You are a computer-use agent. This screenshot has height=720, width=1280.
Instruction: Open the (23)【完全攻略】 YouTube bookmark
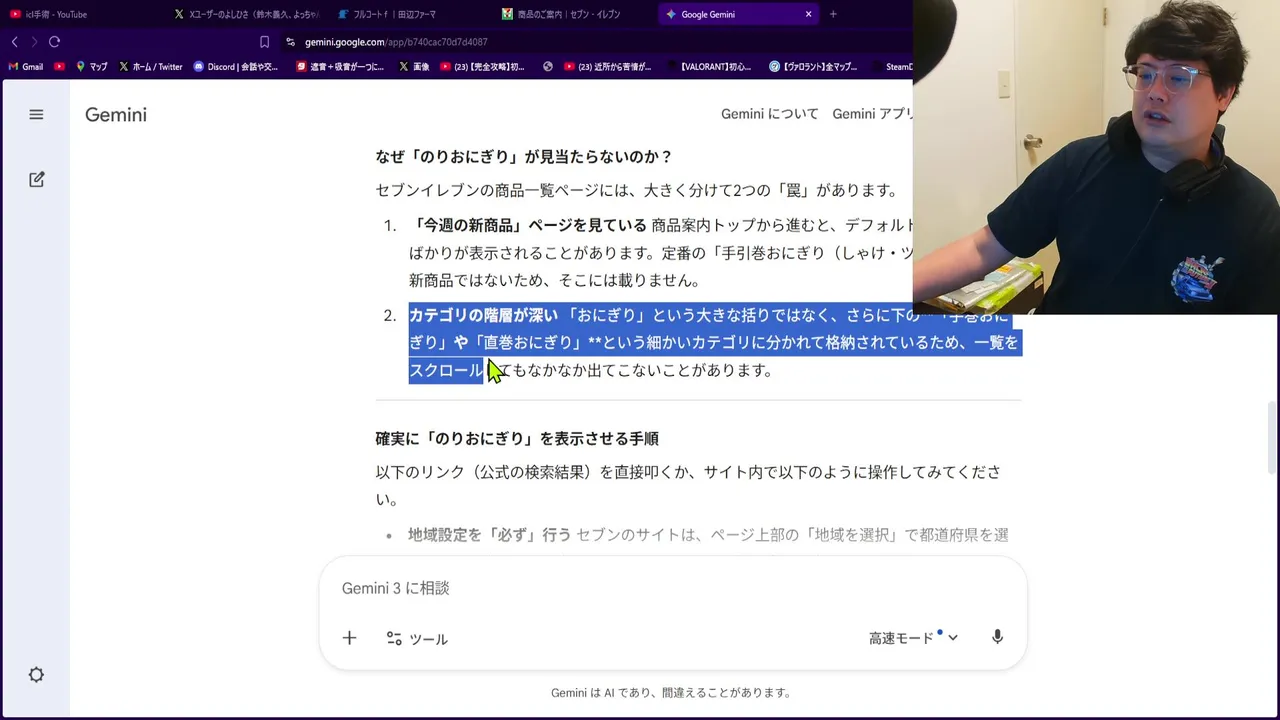coord(482,67)
